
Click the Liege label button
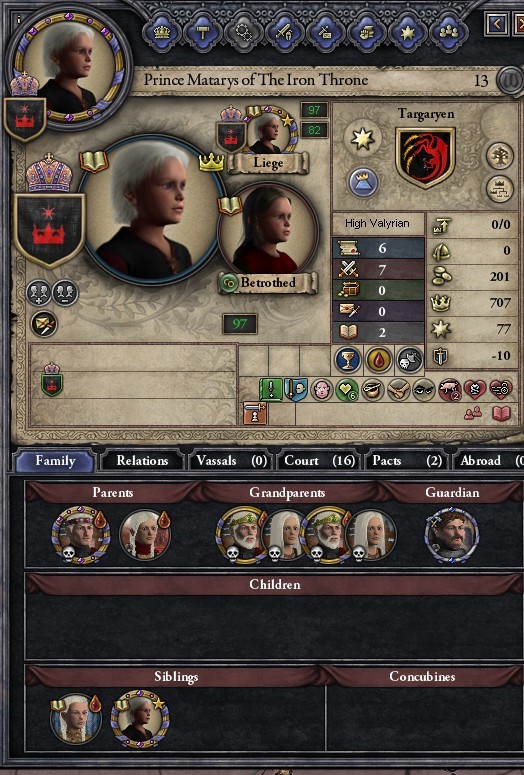click(268, 163)
